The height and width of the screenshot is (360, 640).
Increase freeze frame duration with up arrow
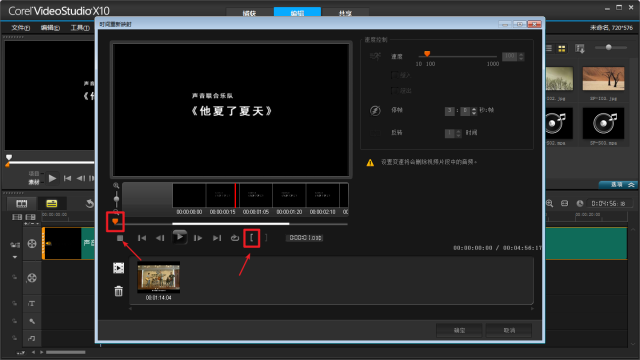(x=473, y=109)
